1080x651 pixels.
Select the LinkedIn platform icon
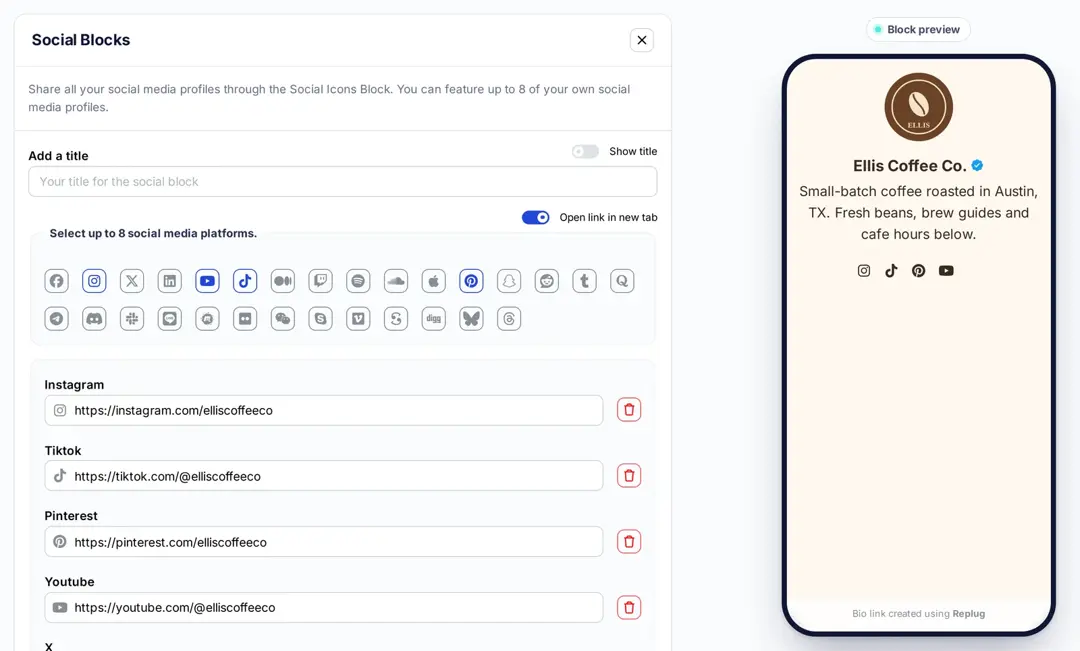(169, 281)
